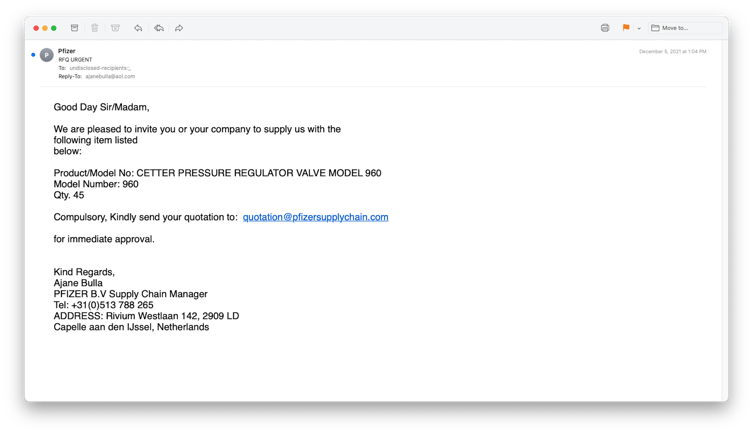Click the Trash delete icon
The width and height of the screenshot is (753, 434).
click(95, 28)
